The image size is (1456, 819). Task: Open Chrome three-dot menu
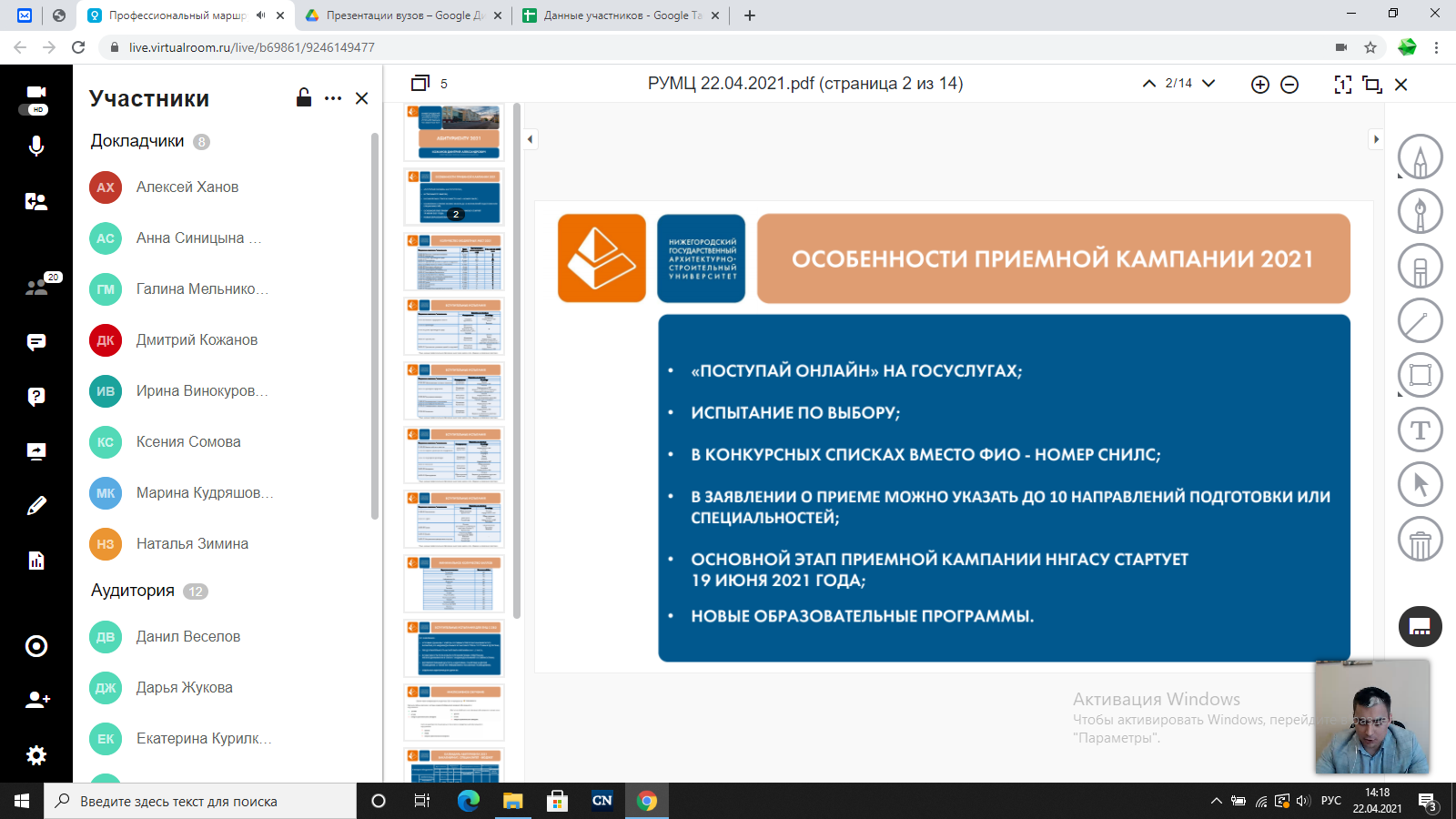(x=1437, y=47)
